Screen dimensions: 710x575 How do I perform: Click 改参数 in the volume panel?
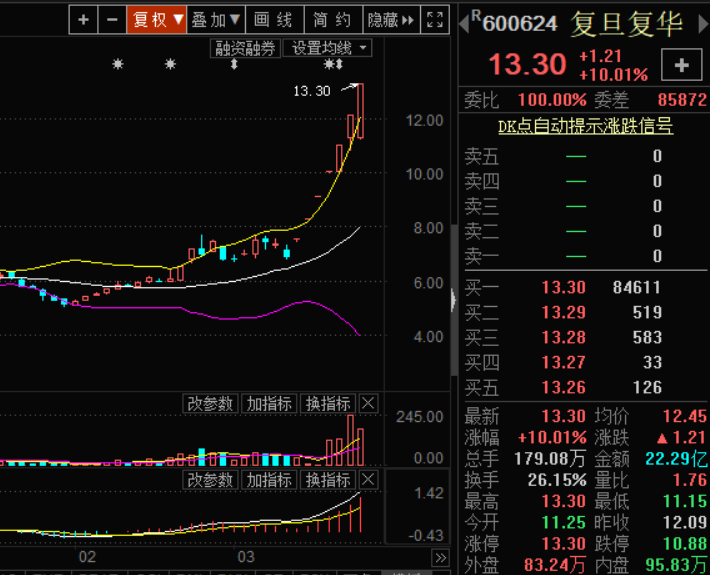click(210, 403)
